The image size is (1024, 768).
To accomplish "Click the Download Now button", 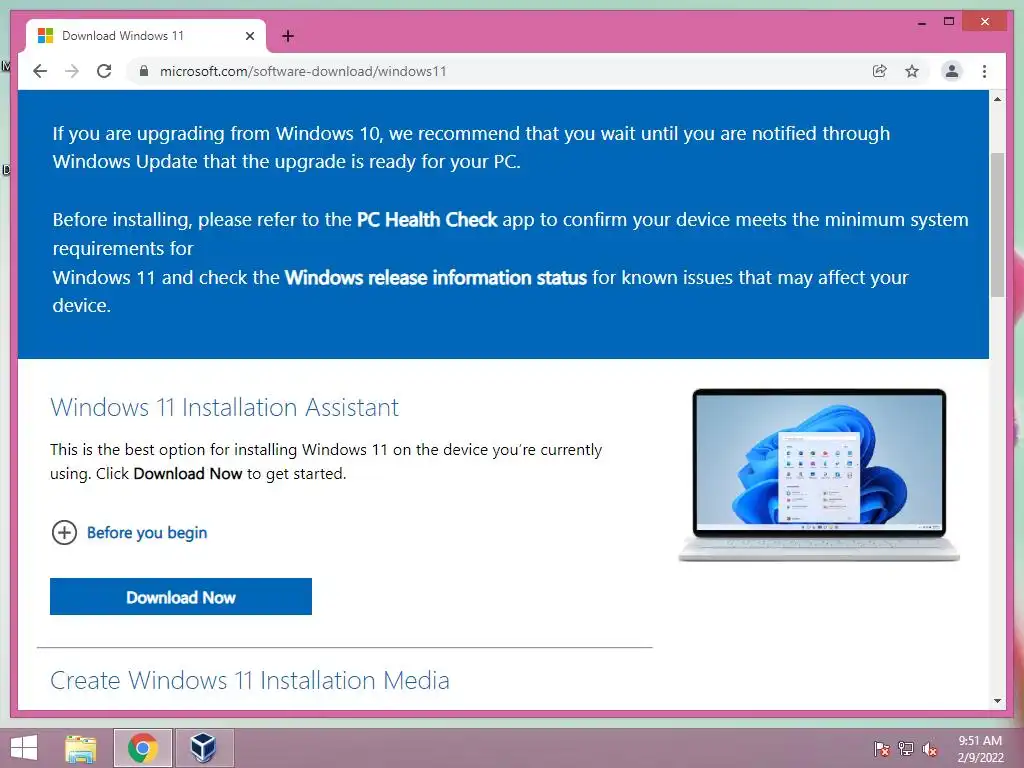I will 181,596.
